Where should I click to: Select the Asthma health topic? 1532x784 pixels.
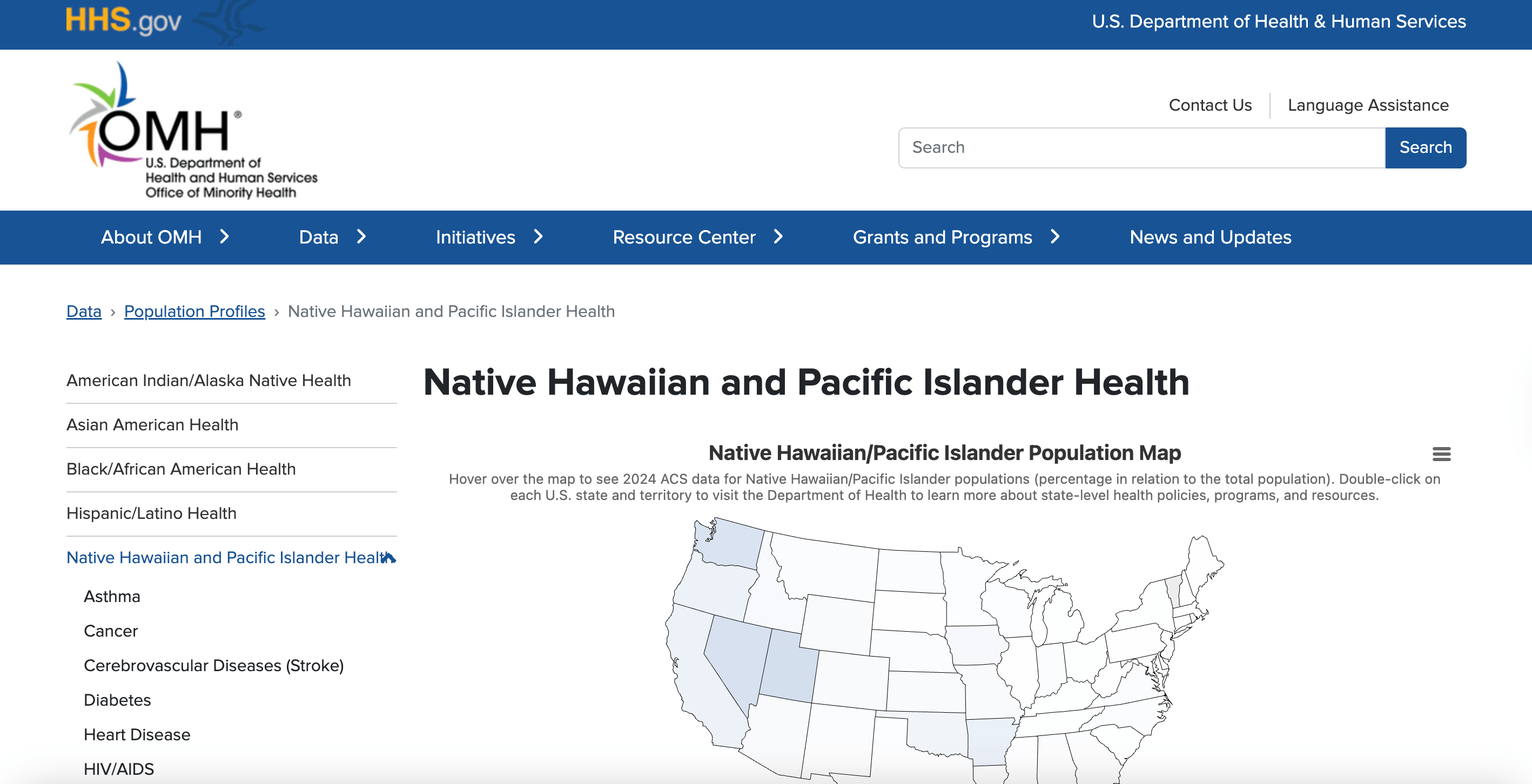[112, 596]
